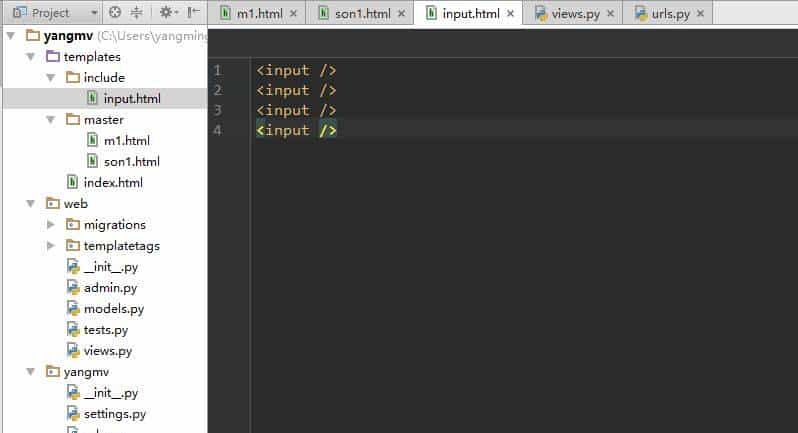
Task: Collapse the master folder
Action: 50,120
